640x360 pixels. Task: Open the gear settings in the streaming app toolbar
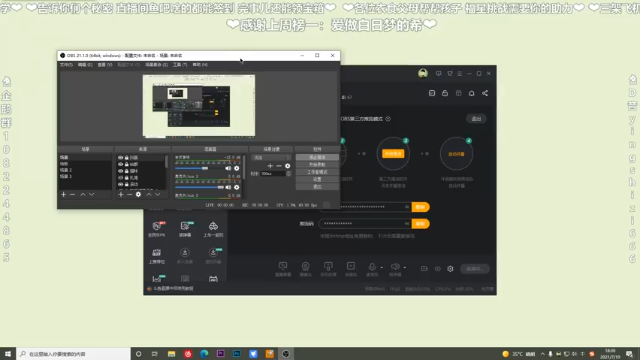coord(450,269)
